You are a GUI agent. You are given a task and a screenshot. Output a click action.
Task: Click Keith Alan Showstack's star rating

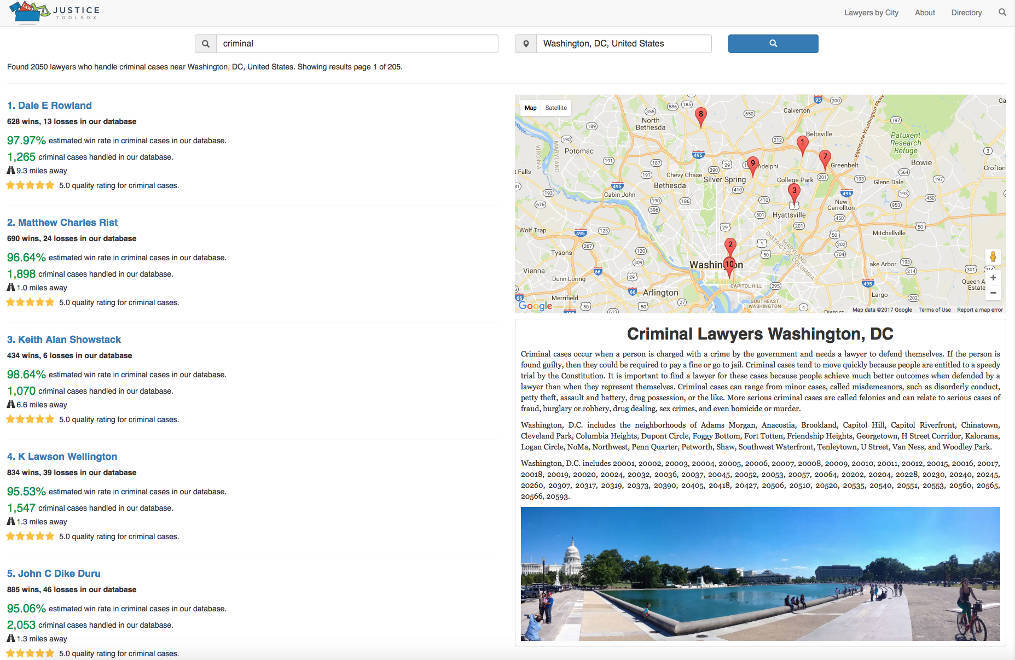30,420
